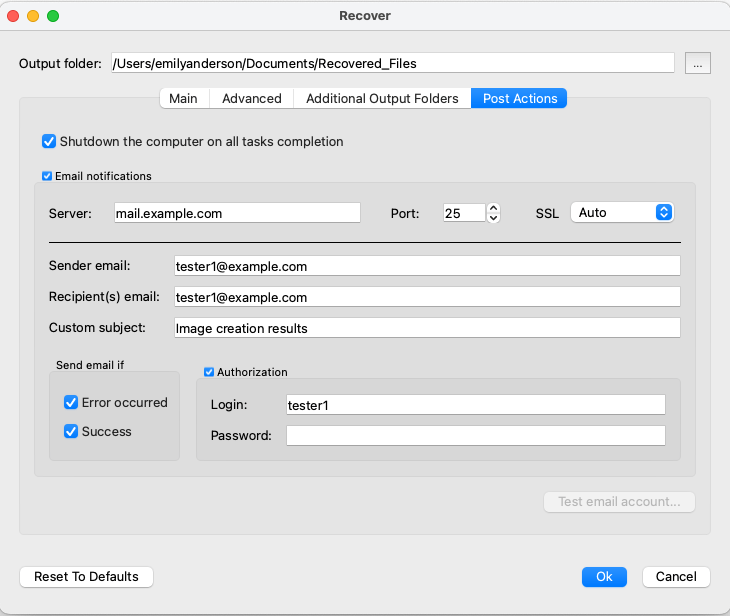Focus the Server text field

(x=237, y=213)
